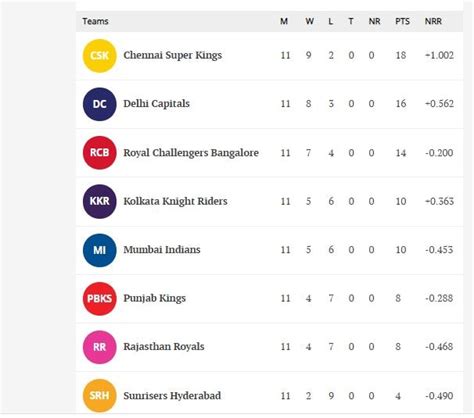Screen dimensions: 474x418
Task: Click Sunrisers Hyderabad team name
Action: [x=172, y=396]
